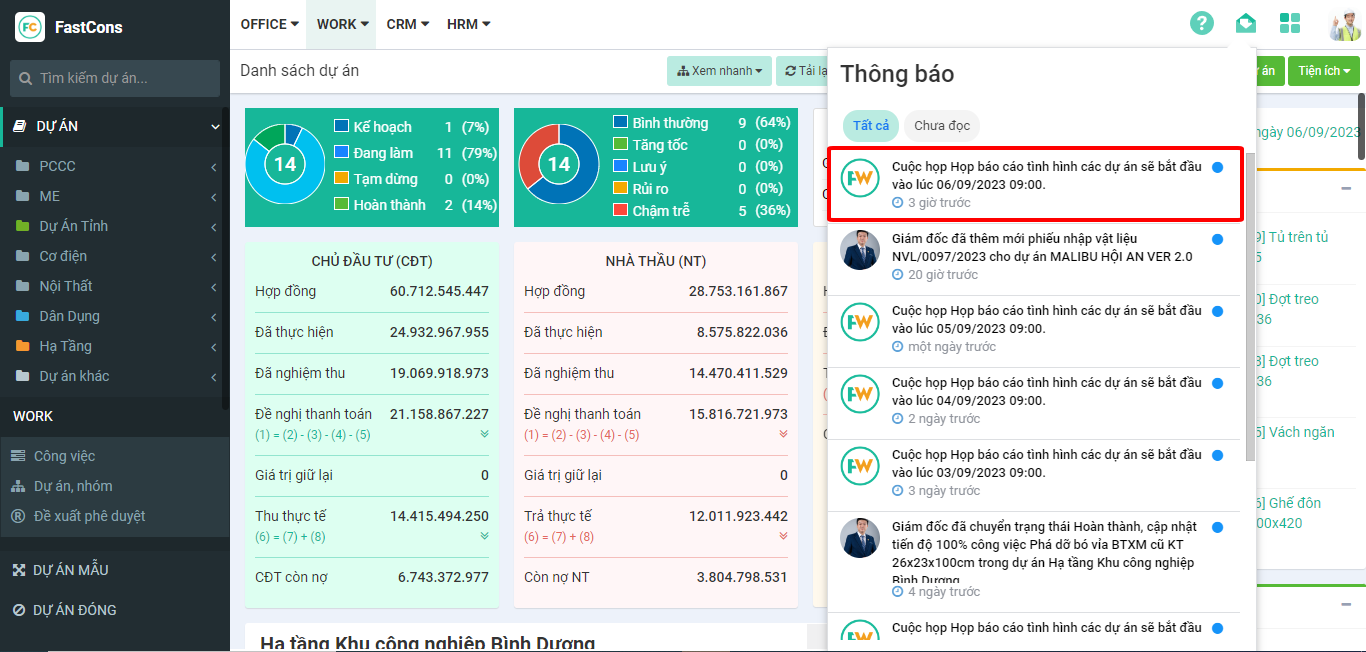Image resolution: width=1366 pixels, height=652 pixels.
Task: Open Công việc in the sidebar
Action: click(x=64, y=456)
